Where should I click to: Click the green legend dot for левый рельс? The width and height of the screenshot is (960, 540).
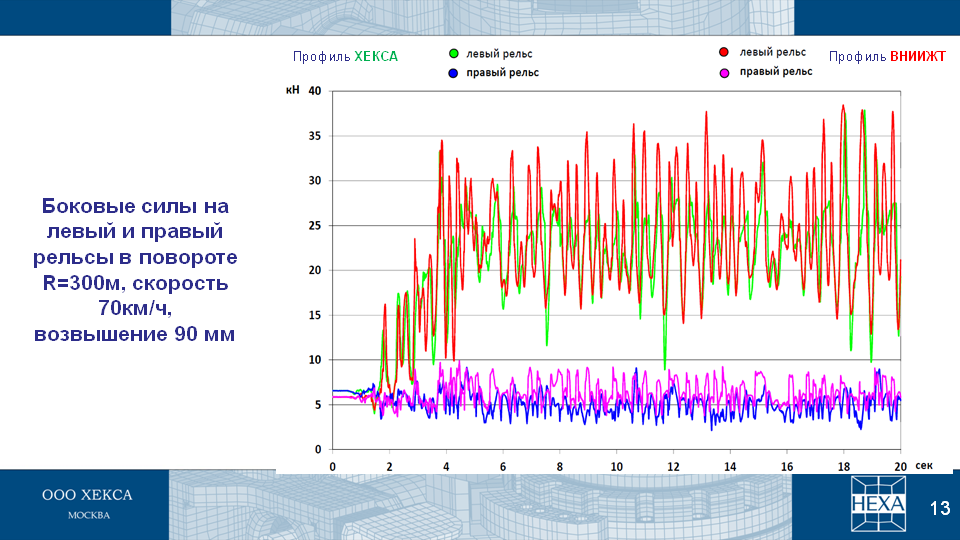click(x=454, y=54)
